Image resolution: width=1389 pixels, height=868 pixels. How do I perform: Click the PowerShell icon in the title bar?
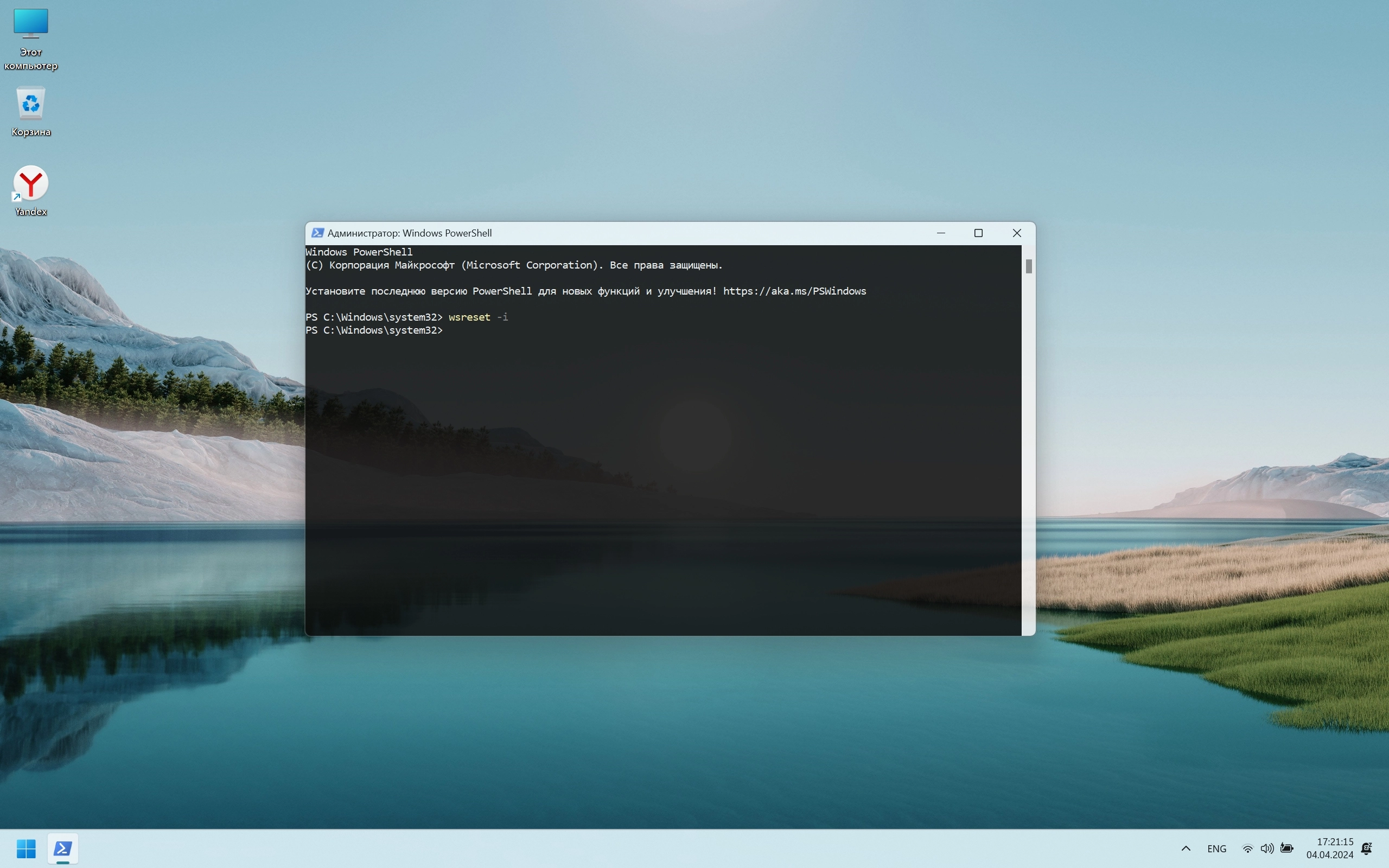317,233
